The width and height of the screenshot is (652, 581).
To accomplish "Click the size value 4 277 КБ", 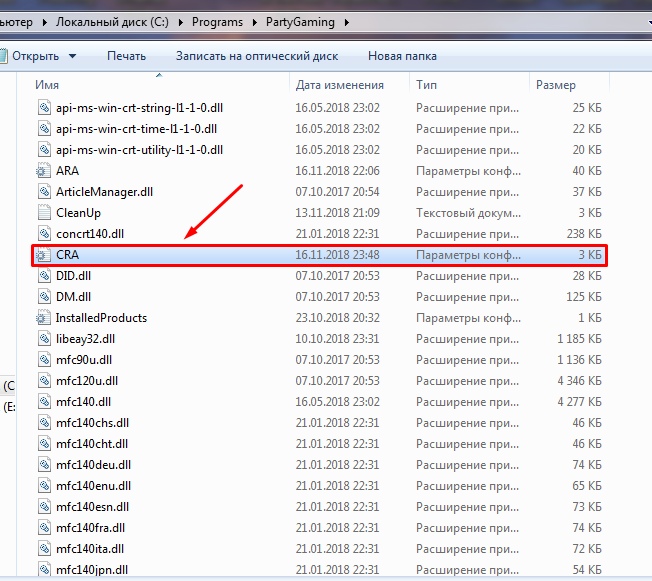I will point(579,402).
